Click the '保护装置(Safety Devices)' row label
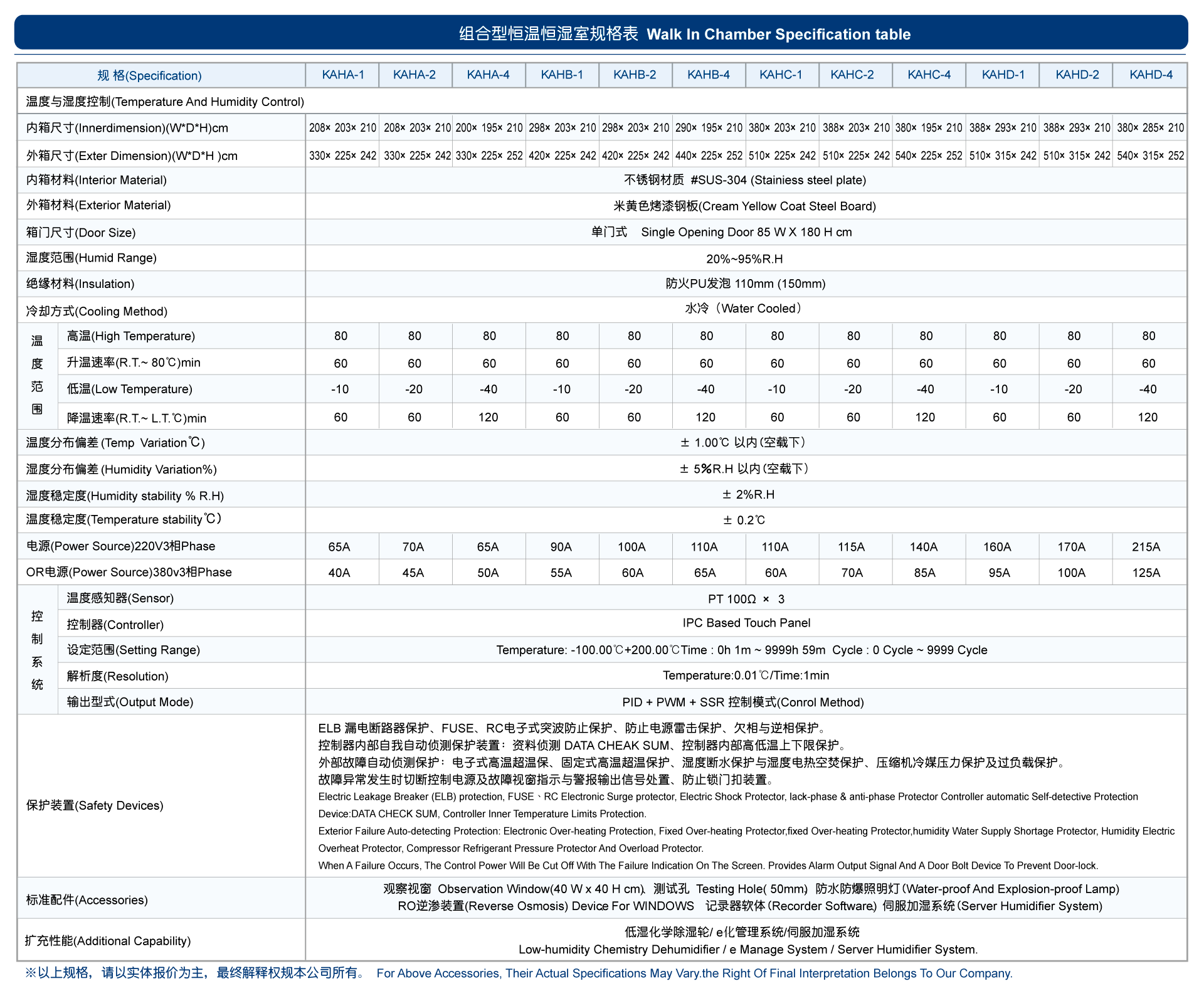Screen dimensions: 1204x991 (x=95, y=805)
